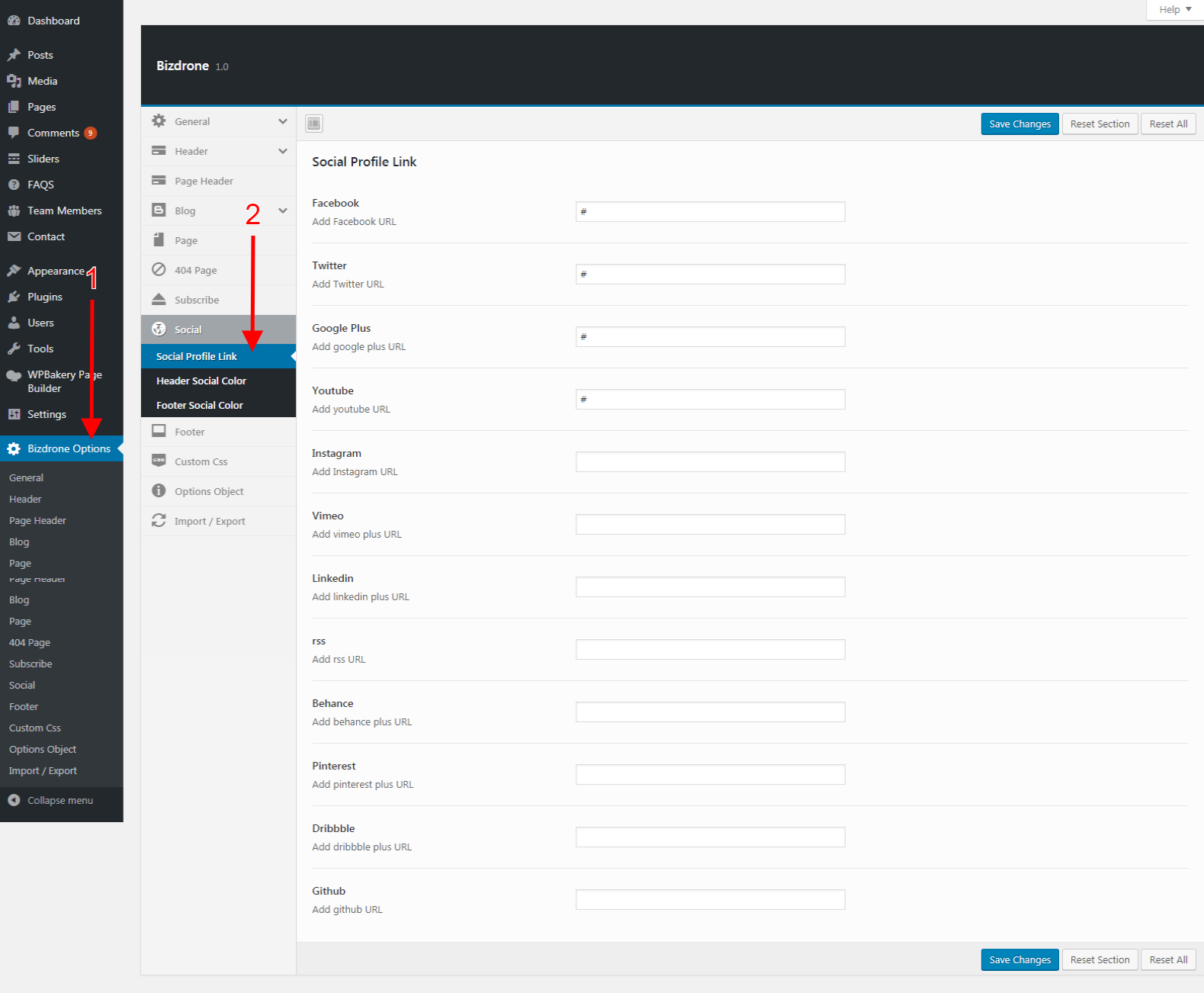
Task: Click the Instagram URL input field
Action: pyautogui.click(x=710, y=461)
